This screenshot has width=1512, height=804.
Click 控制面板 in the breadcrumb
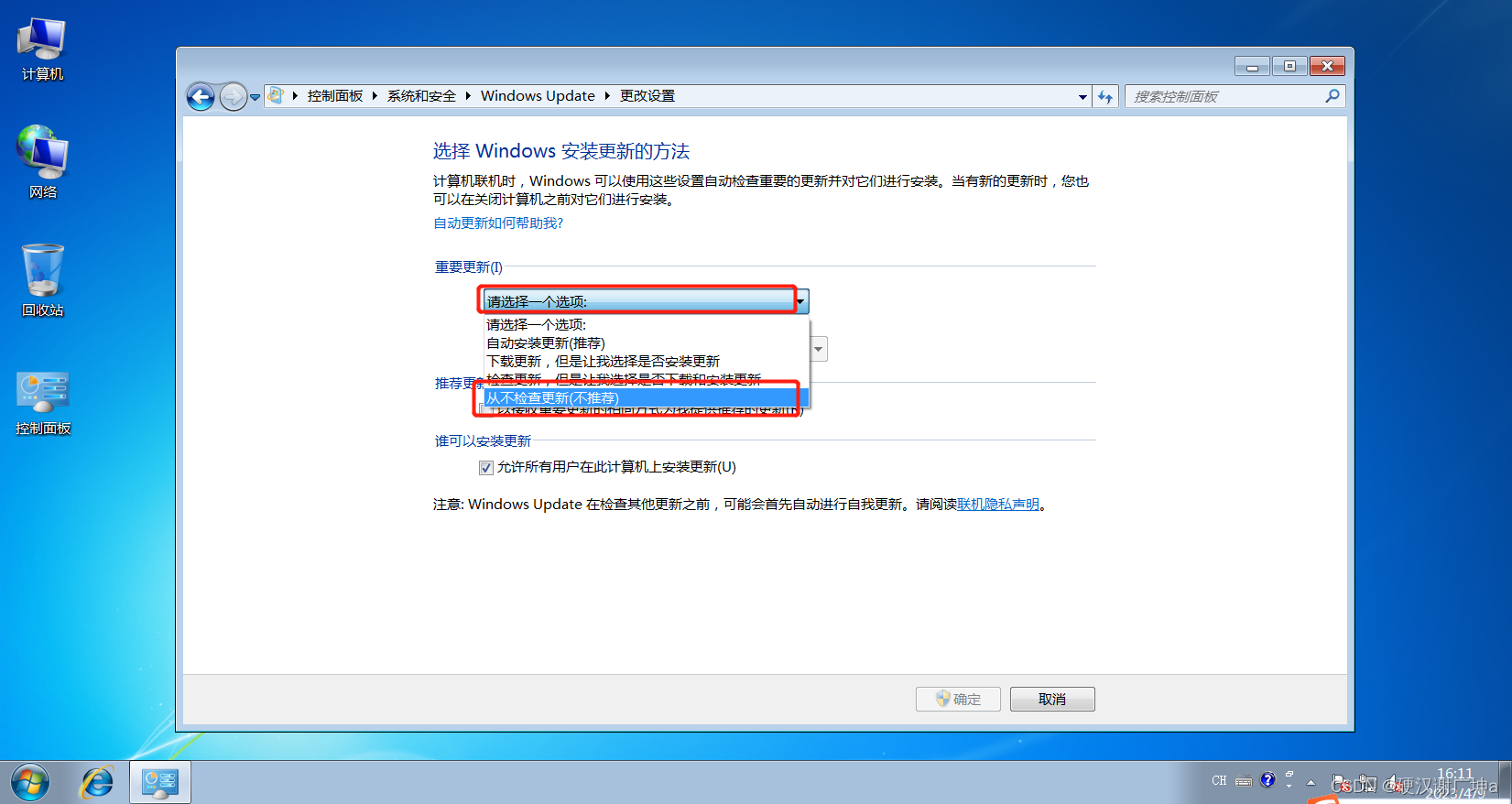[x=335, y=96]
